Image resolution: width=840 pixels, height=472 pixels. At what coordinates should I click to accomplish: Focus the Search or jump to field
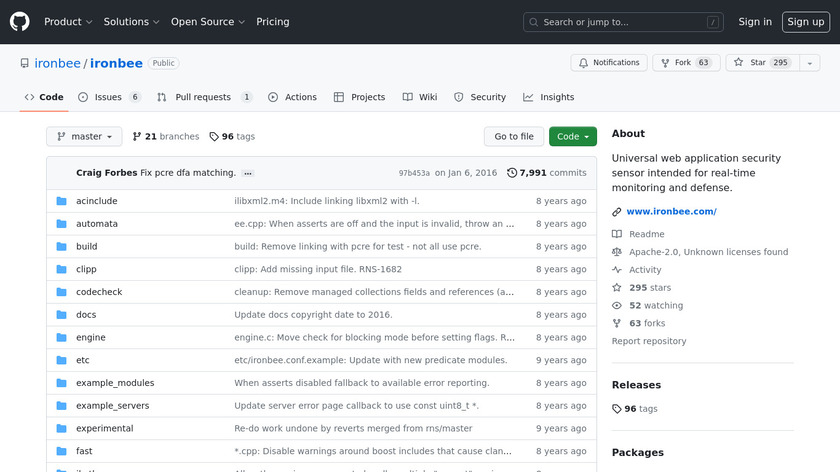[x=623, y=22]
